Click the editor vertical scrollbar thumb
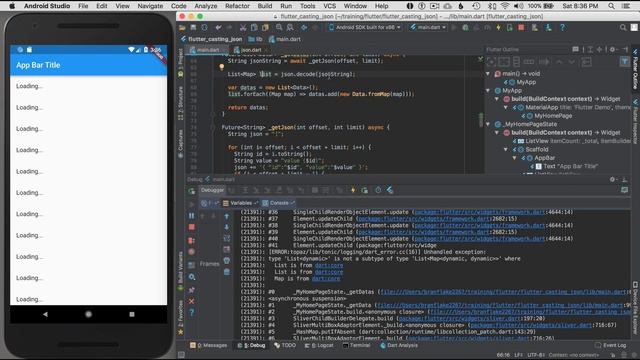 pyautogui.click(x=481, y=120)
